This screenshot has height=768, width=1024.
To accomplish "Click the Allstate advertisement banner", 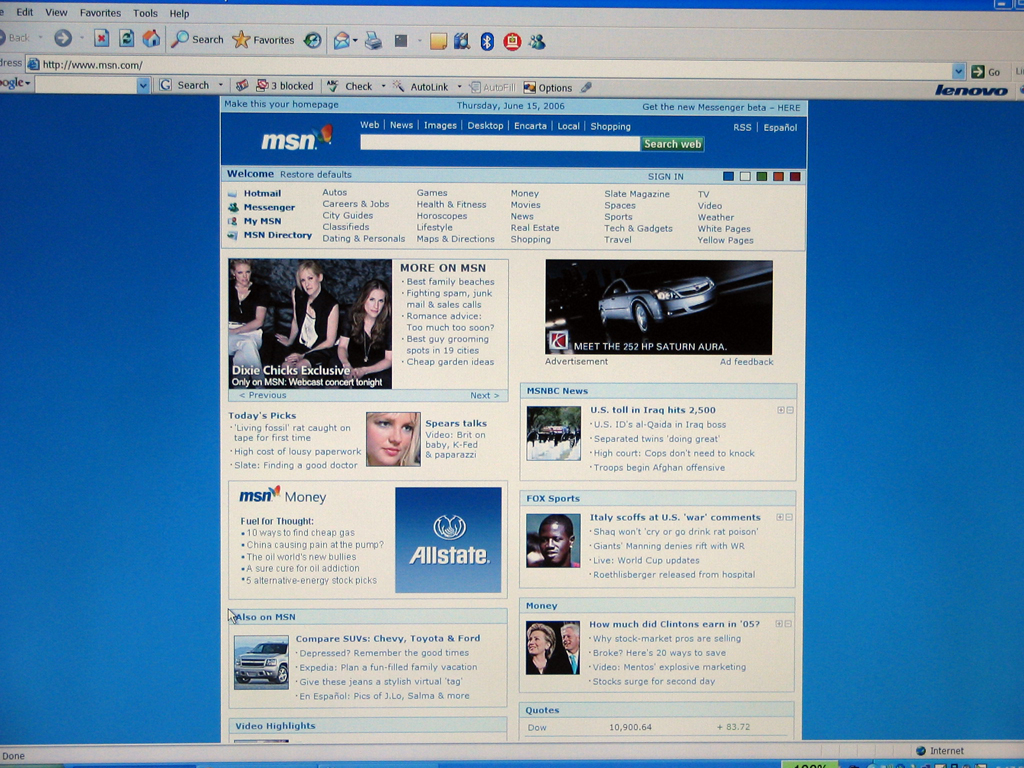I will [x=448, y=540].
